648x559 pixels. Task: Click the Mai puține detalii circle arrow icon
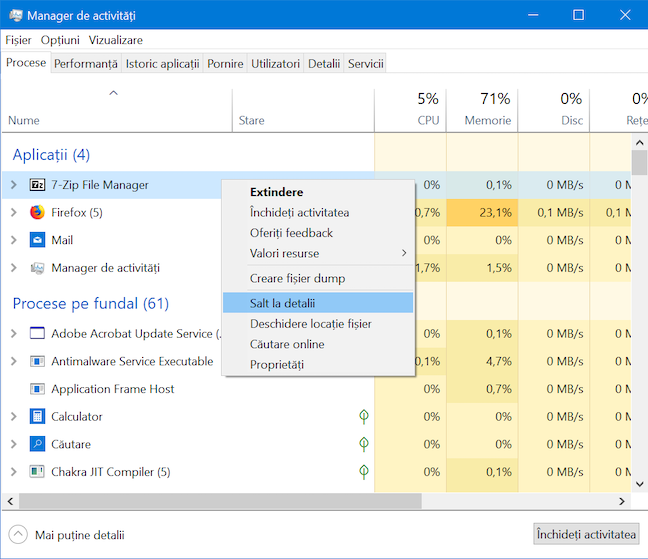click(x=18, y=535)
